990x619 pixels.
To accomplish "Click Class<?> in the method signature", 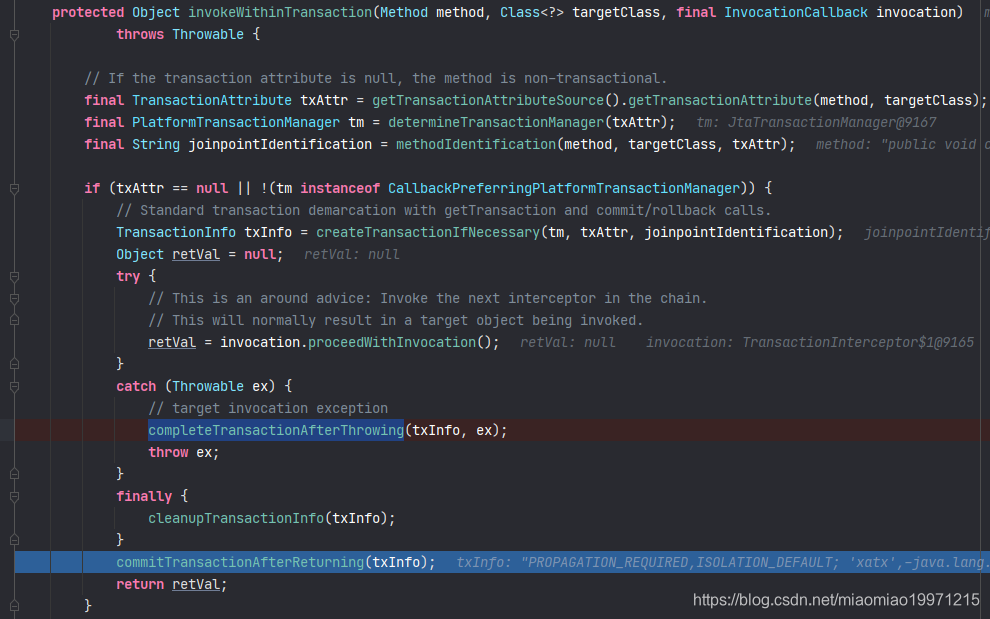I will point(532,13).
